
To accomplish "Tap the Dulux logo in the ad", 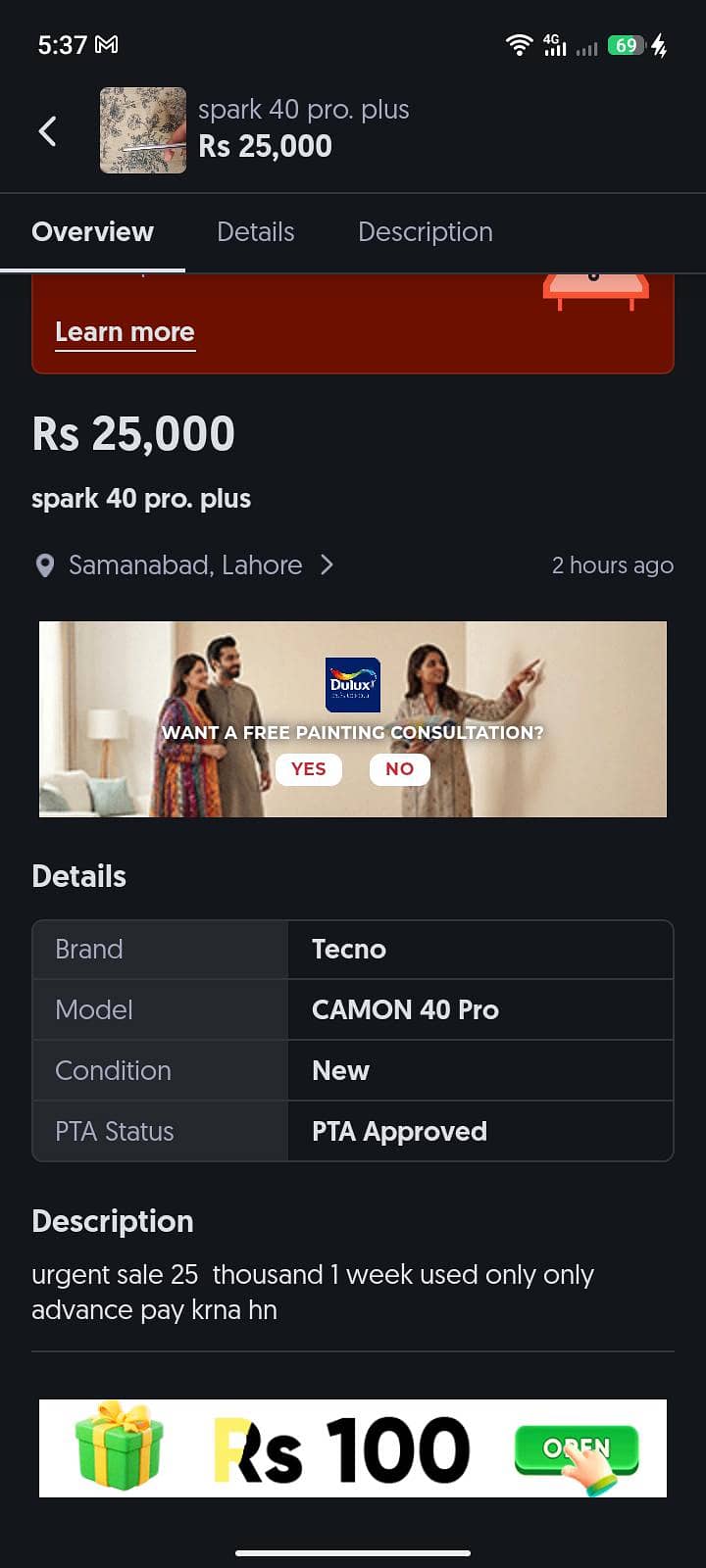I will [x=352, y=683].
